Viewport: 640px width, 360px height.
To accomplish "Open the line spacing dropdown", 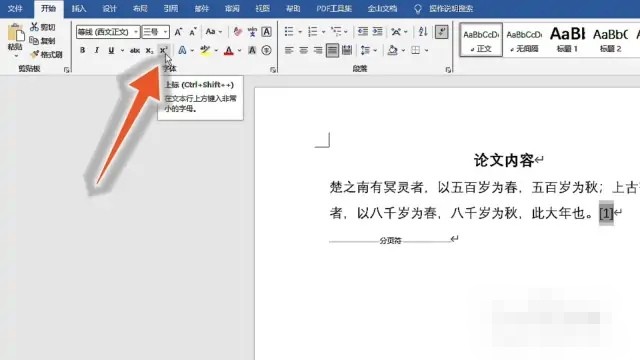I will 369,50.
